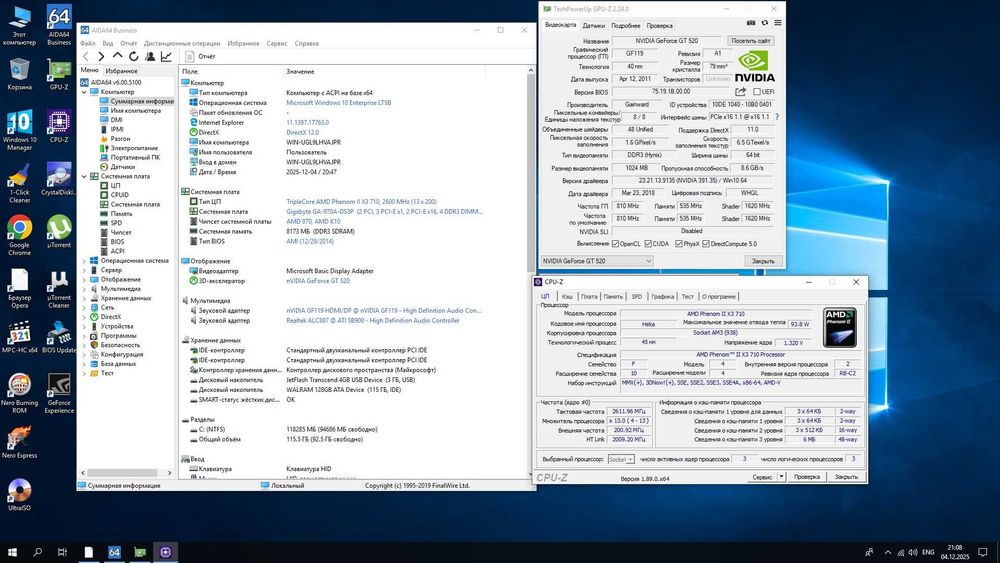Viewport: 1000px width, 563px height.
Task: Collapse the Компьютер tree node in AIDA64
Action: (x=84, y=92)
